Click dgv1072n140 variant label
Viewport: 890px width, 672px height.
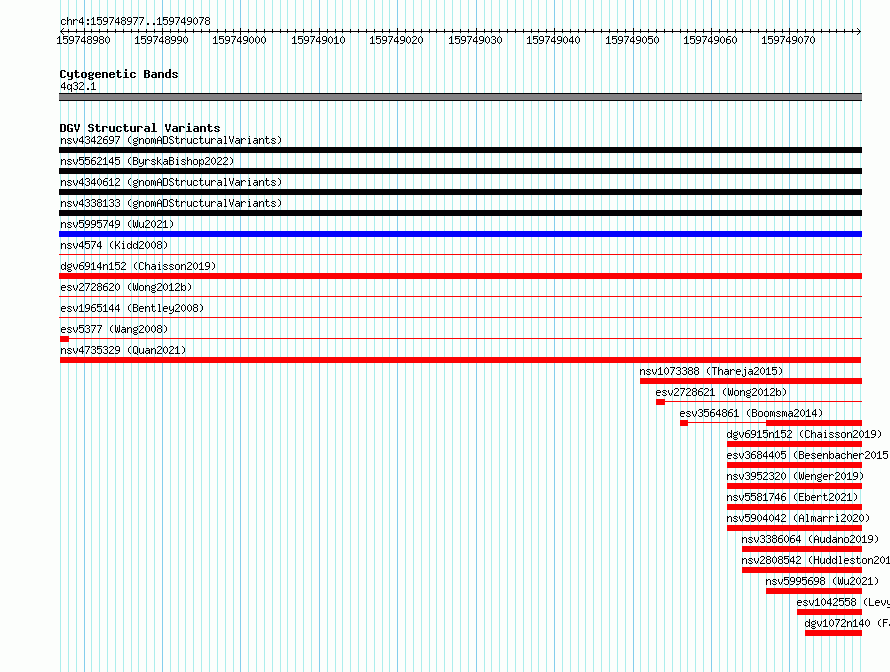[847, 623]
